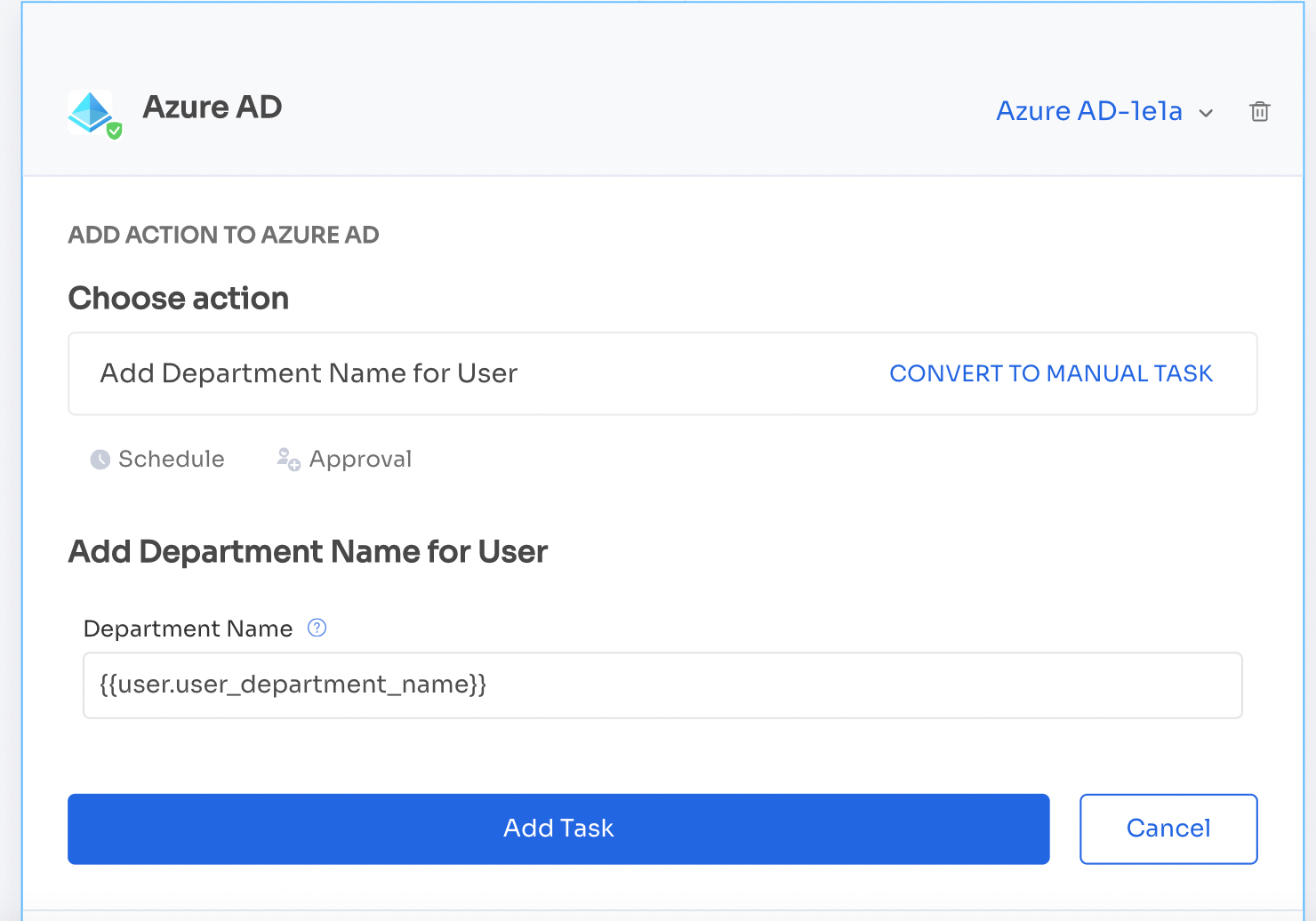
Task: Open the Choose action selector box
Action: (662, 373)
